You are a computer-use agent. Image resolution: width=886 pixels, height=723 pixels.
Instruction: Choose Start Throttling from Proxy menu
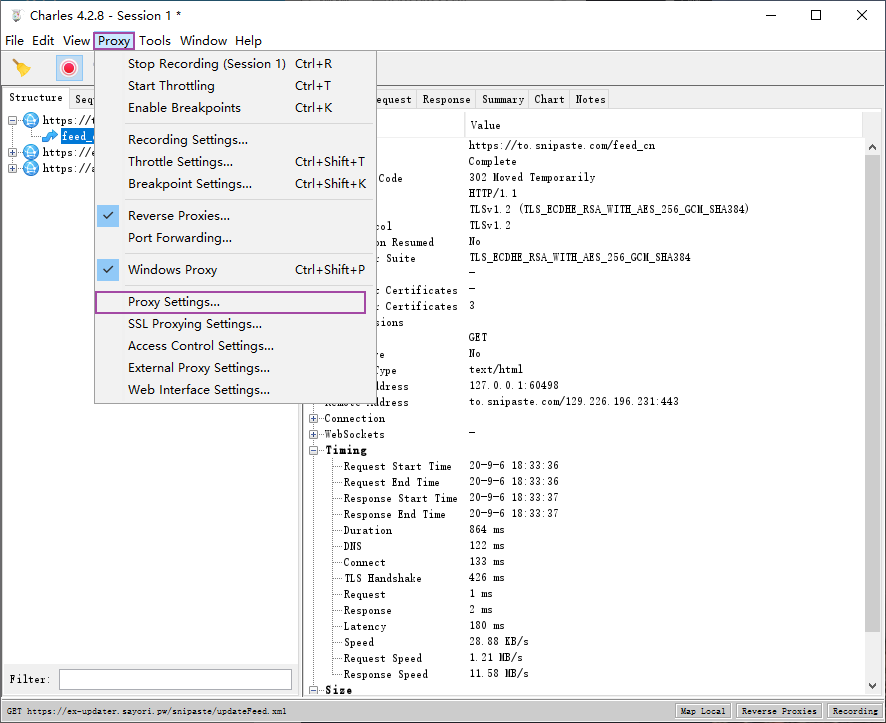[234, 86]
